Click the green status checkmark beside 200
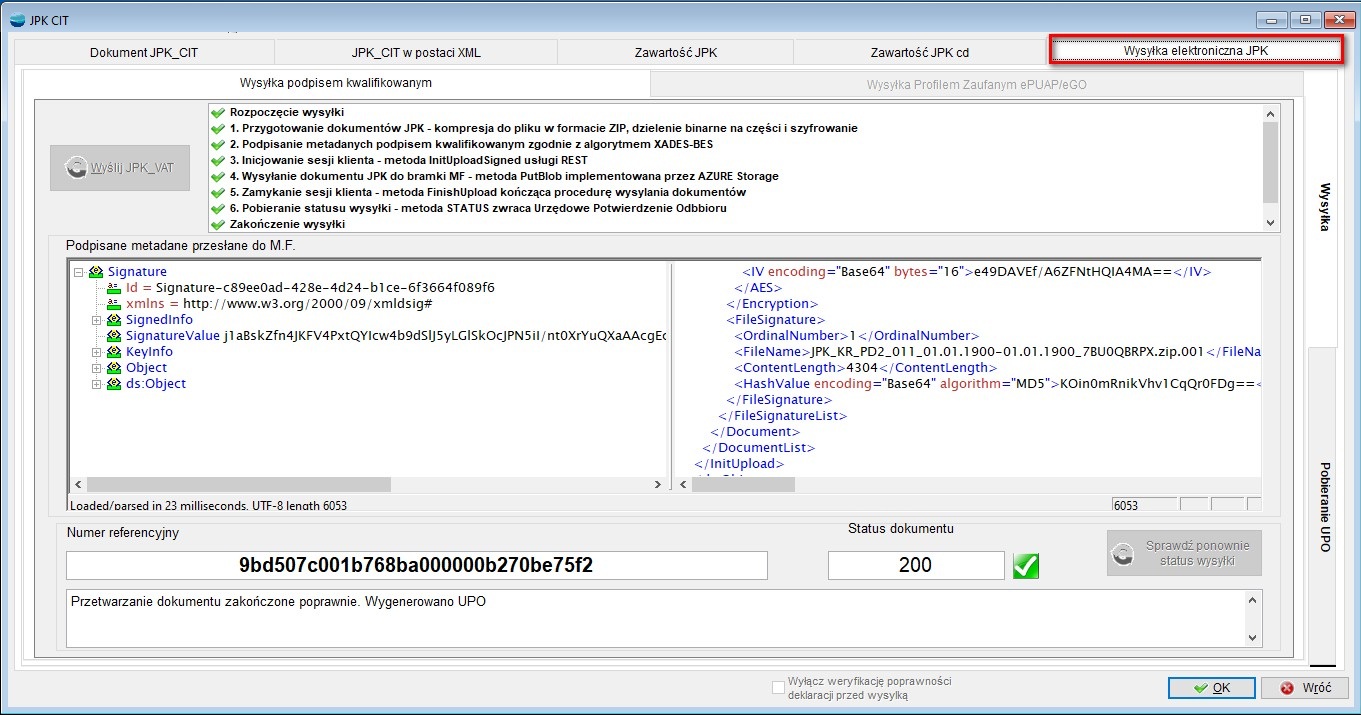This screenshot has width=1361, height=715. point(1025,566)
